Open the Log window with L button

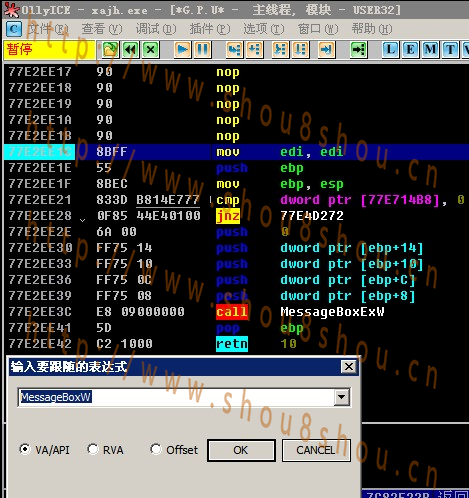coord(390,50)
